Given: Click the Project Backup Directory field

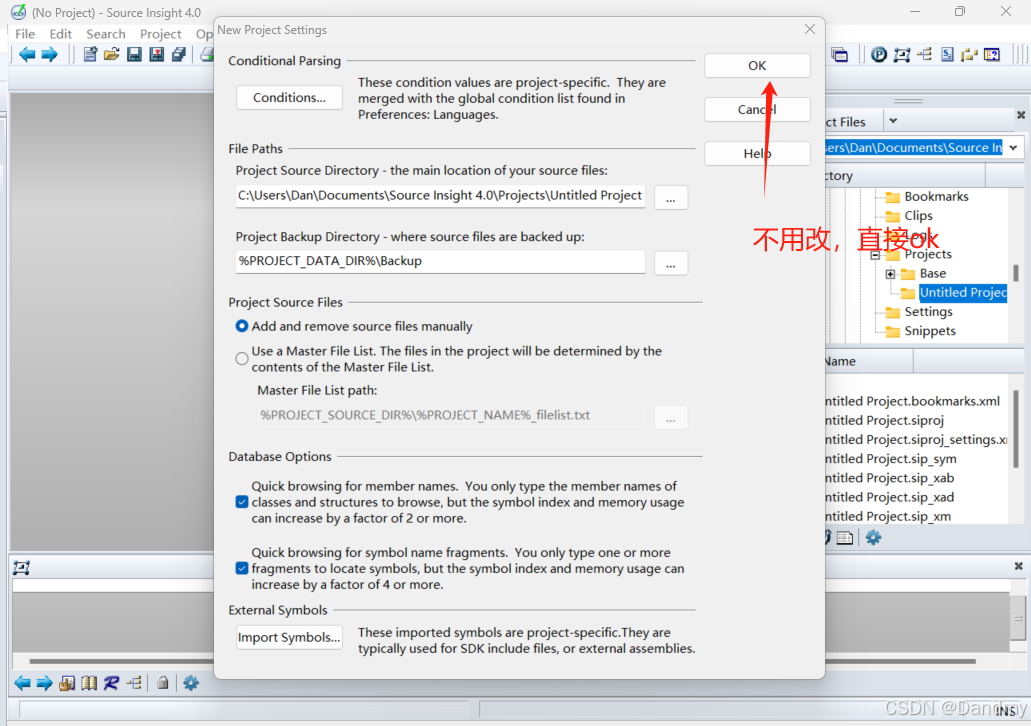Looking at the screenshot, I should click(x=440, y=262).
